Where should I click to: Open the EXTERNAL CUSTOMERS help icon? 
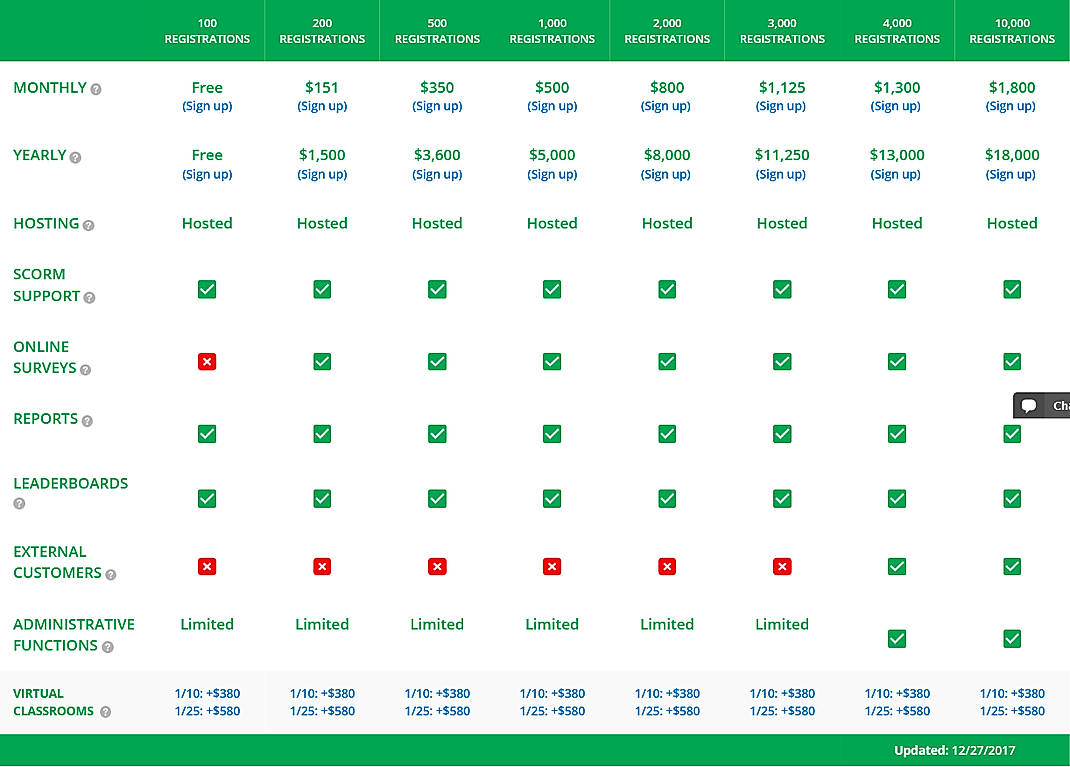pyautogui.click(x=110, y=574)
